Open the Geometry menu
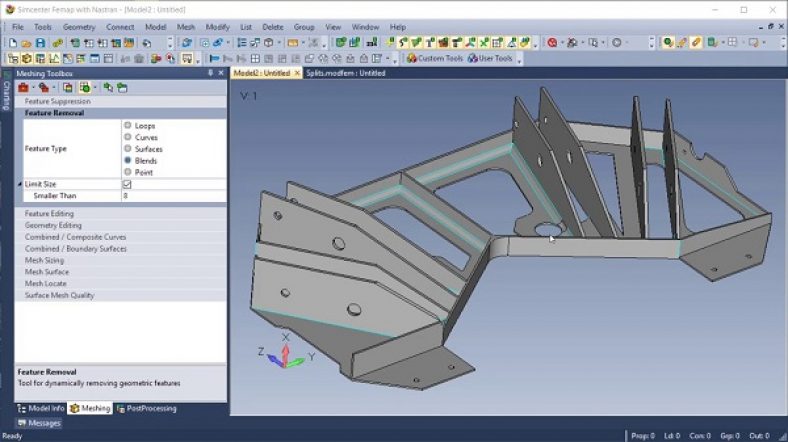This screenshot has width=788, height=442. [x=78, y=27]
